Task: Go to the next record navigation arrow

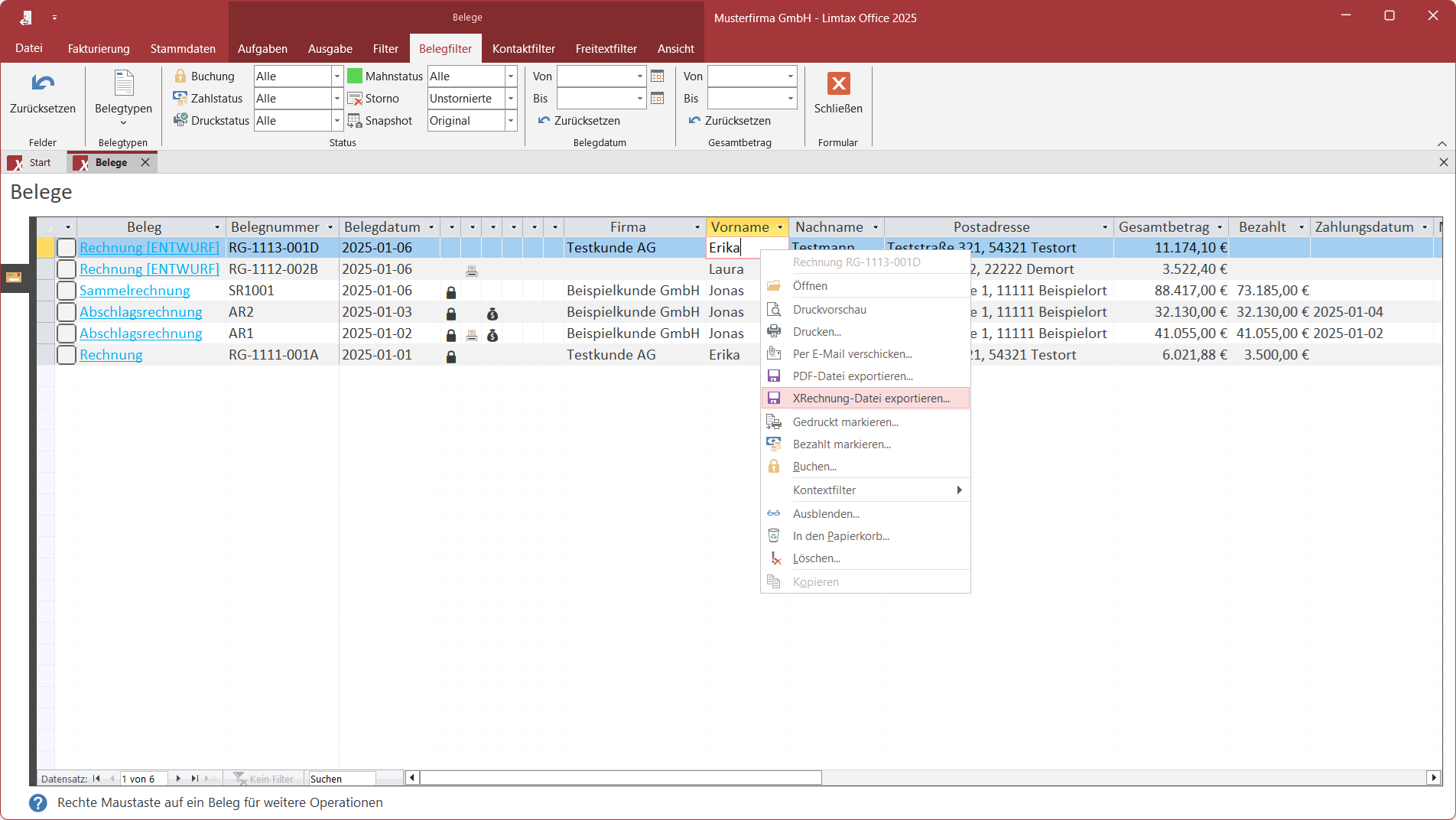Action: point(178,779)
